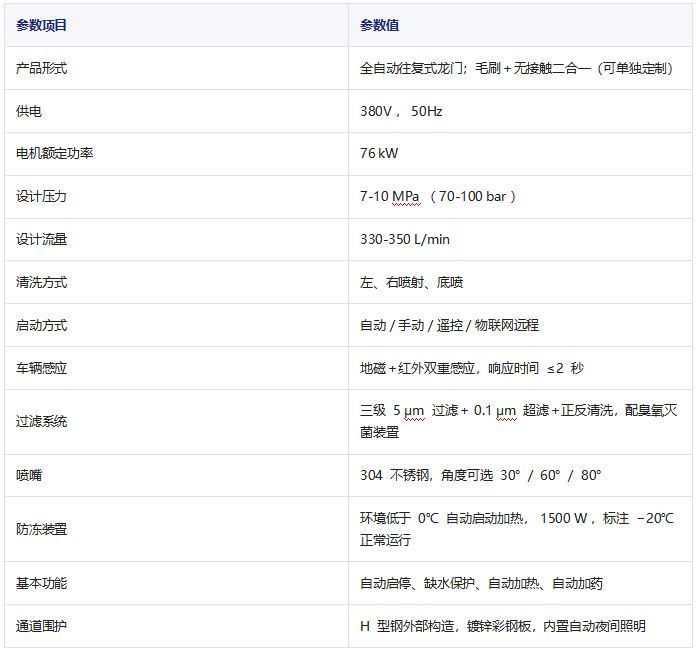Select the 产品形式 row label
The image size is (696, 651).
coord(41,68)
